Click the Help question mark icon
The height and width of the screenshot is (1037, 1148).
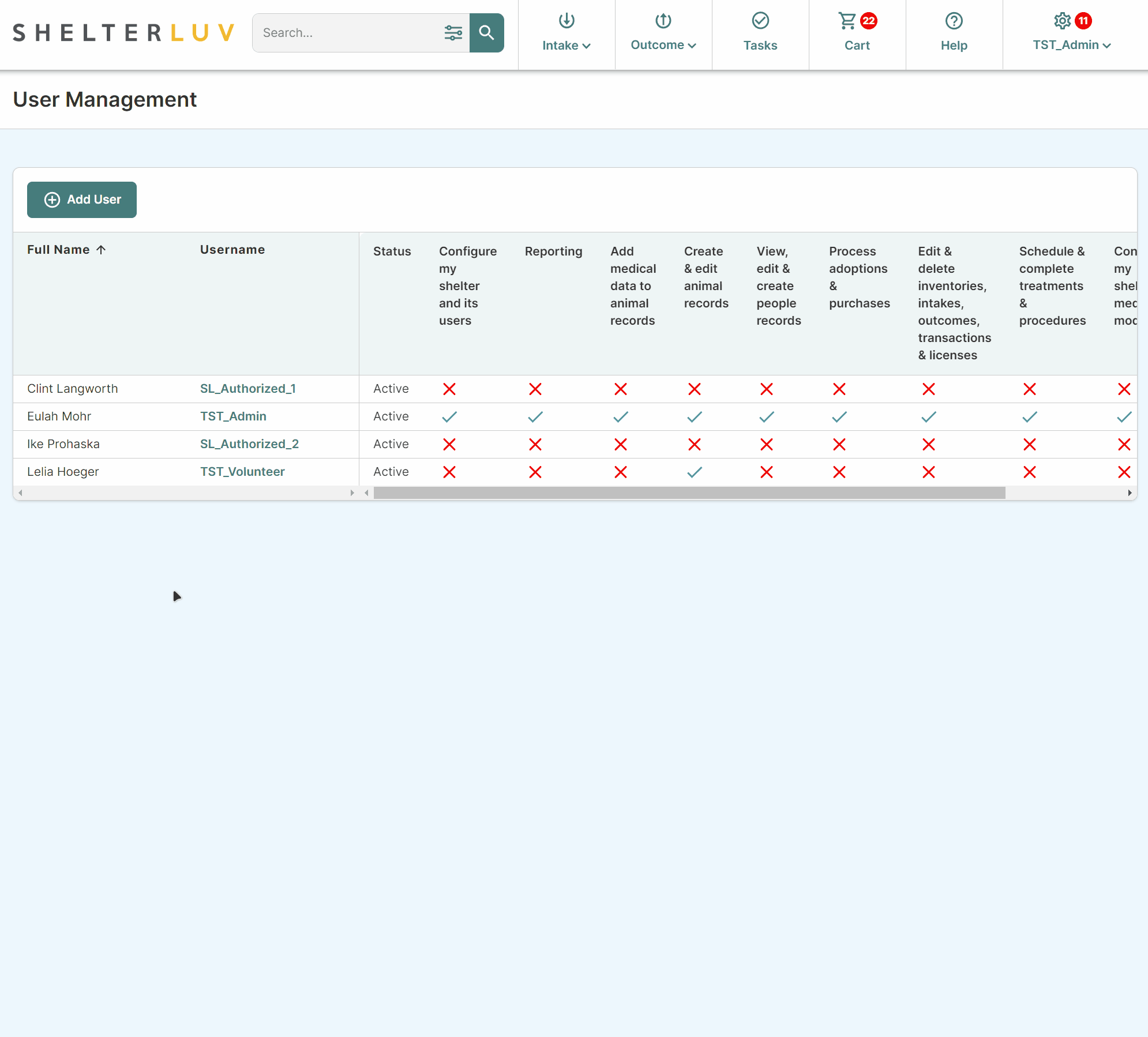coord(954,21)
